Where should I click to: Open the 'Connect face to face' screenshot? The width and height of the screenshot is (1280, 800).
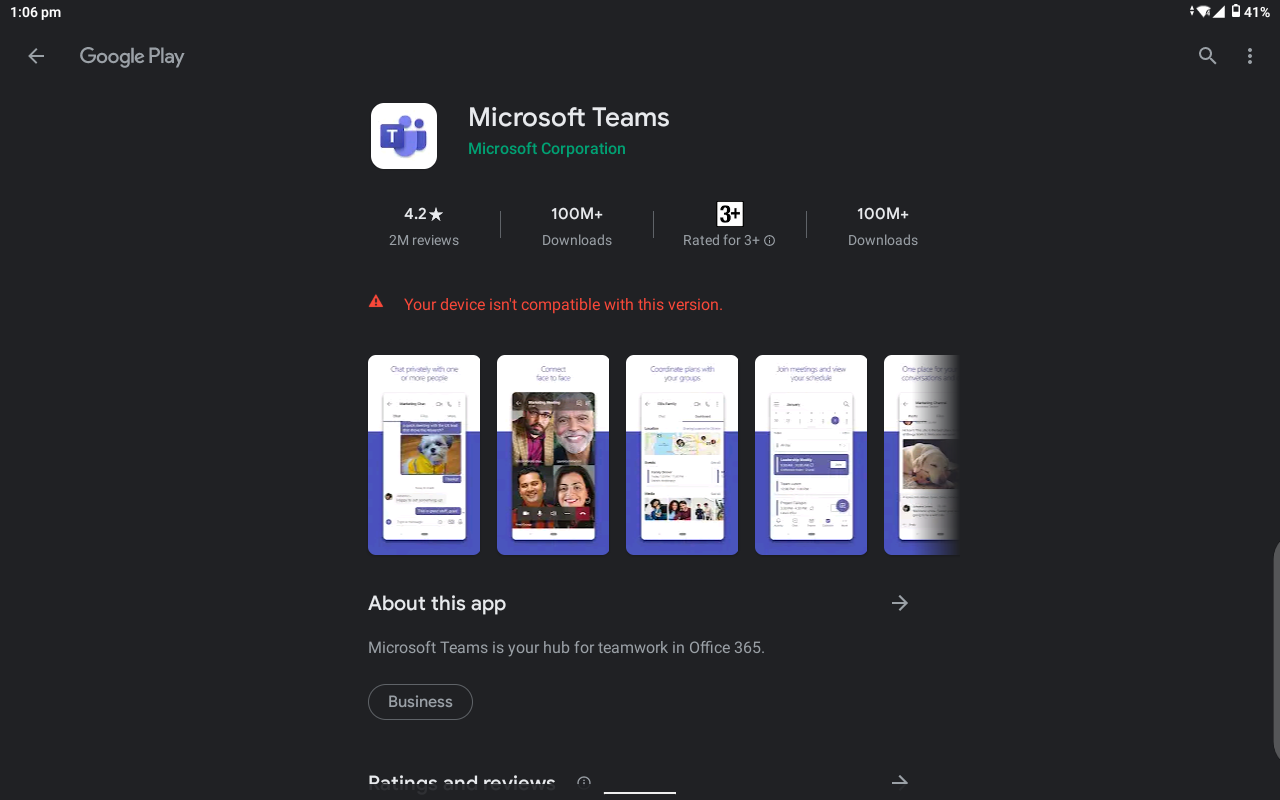(x=553, y=455)
